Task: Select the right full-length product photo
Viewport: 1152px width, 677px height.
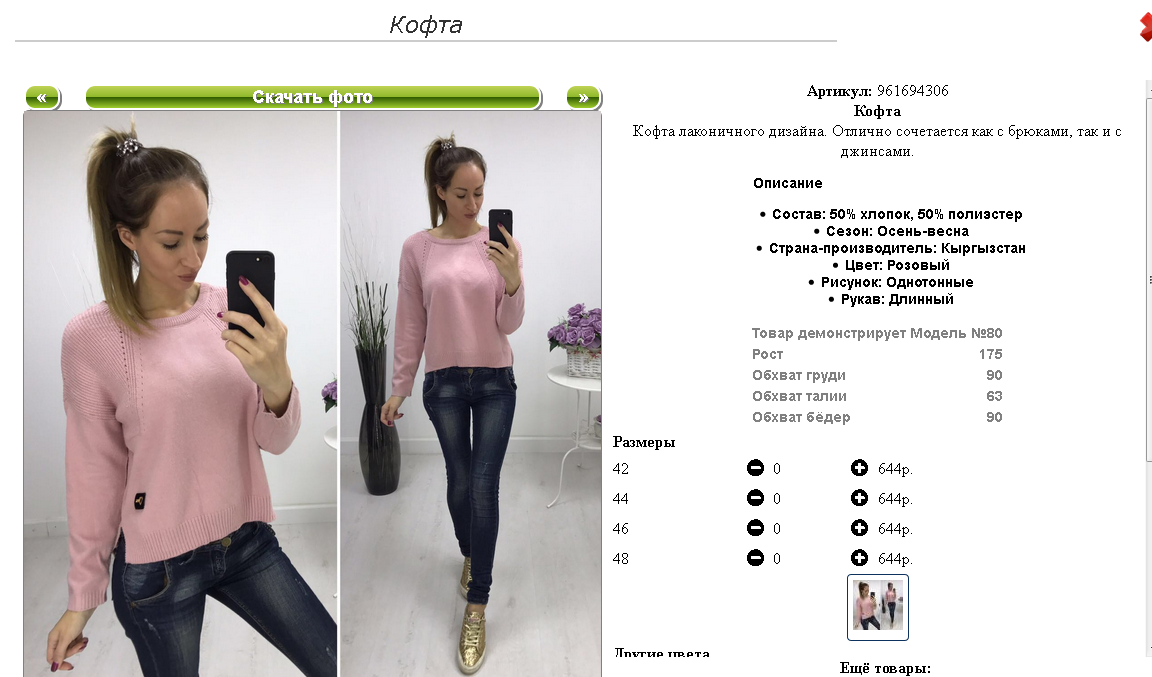Action: [x=470, y=394]
